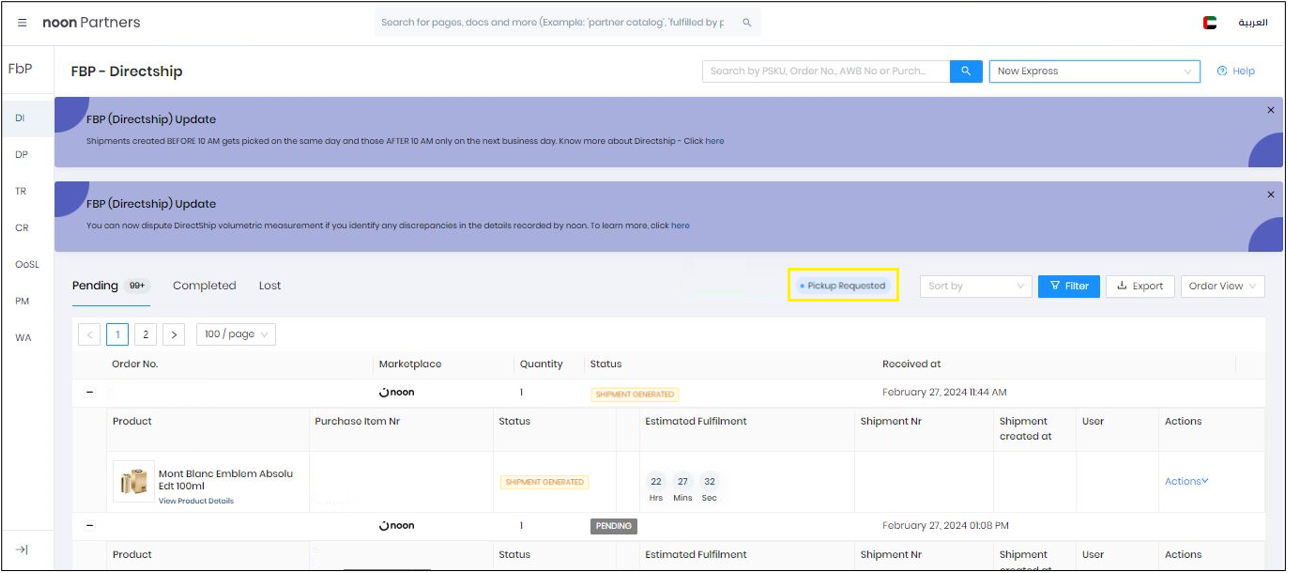This screenshot has height=573, width=1289.
Task: Click SHIPMENT GENERATED tag in Mont Blanc item row
Action: [544, 482]
